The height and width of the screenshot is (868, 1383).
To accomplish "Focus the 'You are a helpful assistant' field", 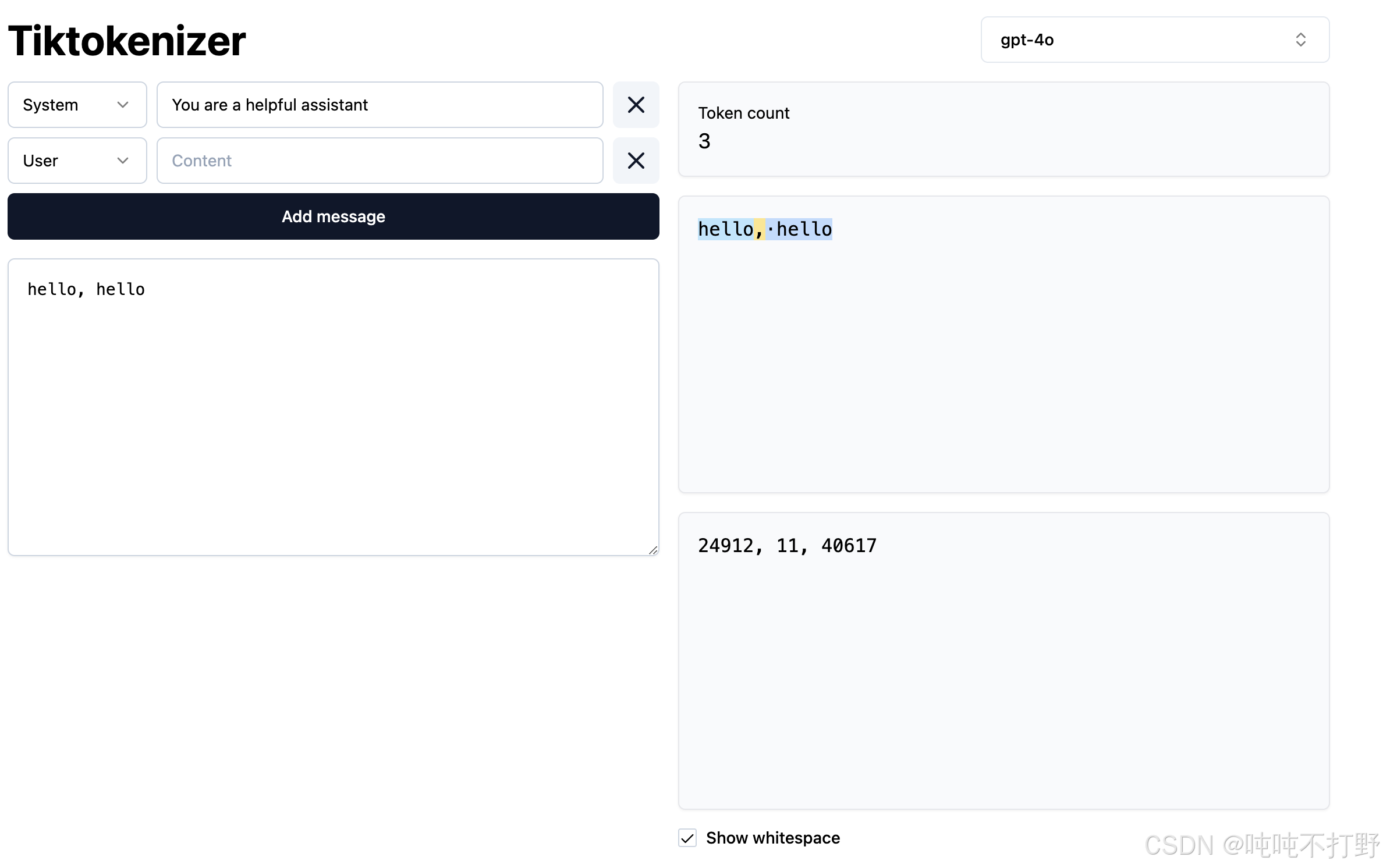I will click(x=380, y=105).
